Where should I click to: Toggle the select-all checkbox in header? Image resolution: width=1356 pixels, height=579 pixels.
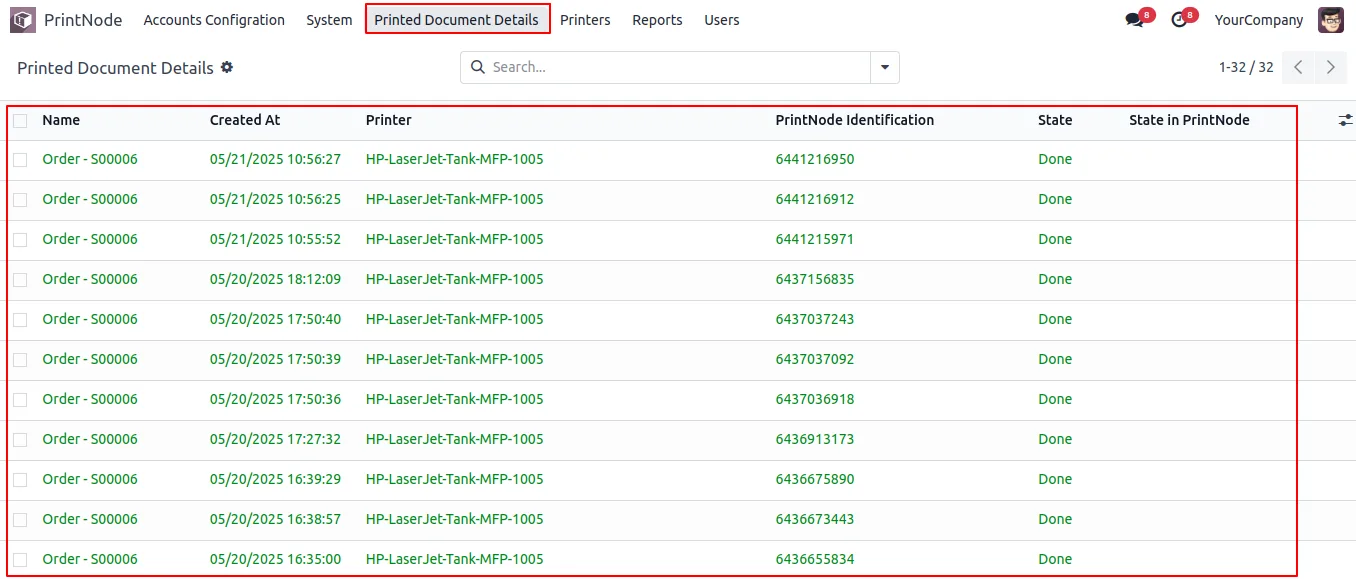pyautogui.click(x=20, y=120)
